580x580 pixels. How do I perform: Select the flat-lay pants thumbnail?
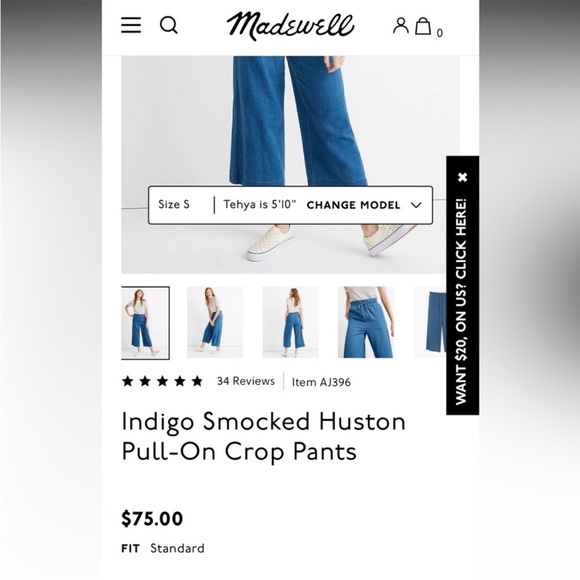point(429,322)
